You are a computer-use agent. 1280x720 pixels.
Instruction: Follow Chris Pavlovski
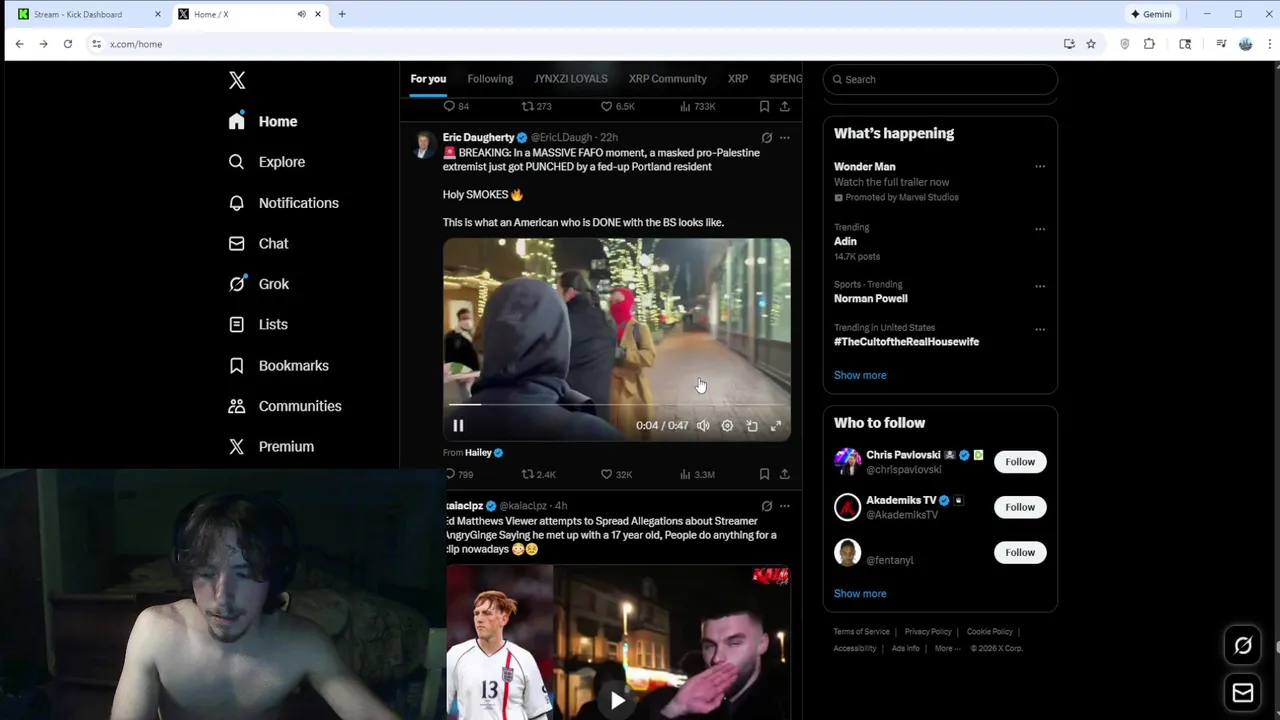pos(1020,462)
